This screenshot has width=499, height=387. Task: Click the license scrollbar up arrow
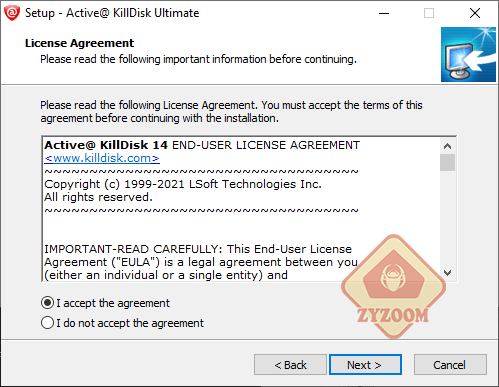click(447, 146)
